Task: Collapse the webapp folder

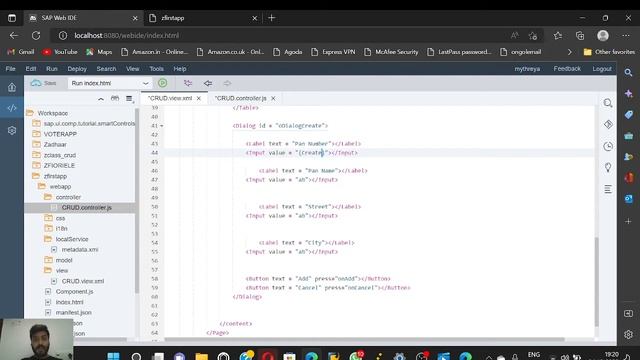Action: pos(42,187)
